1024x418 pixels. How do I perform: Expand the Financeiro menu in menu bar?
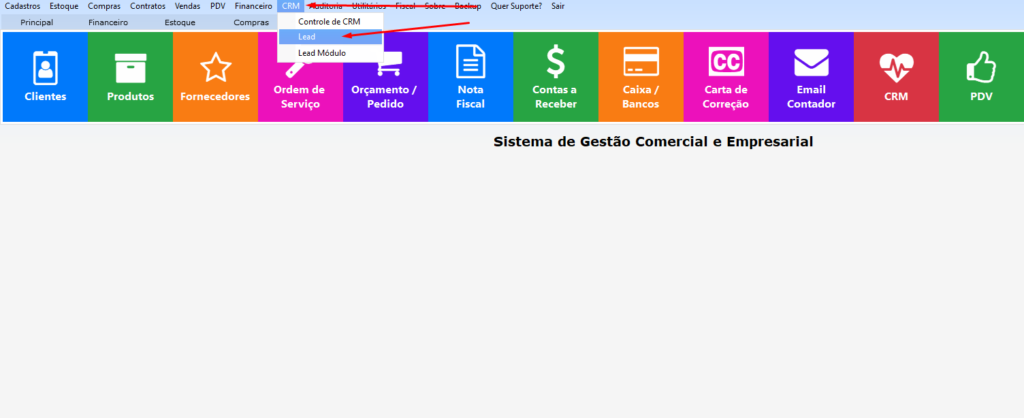tap(253, 6)
